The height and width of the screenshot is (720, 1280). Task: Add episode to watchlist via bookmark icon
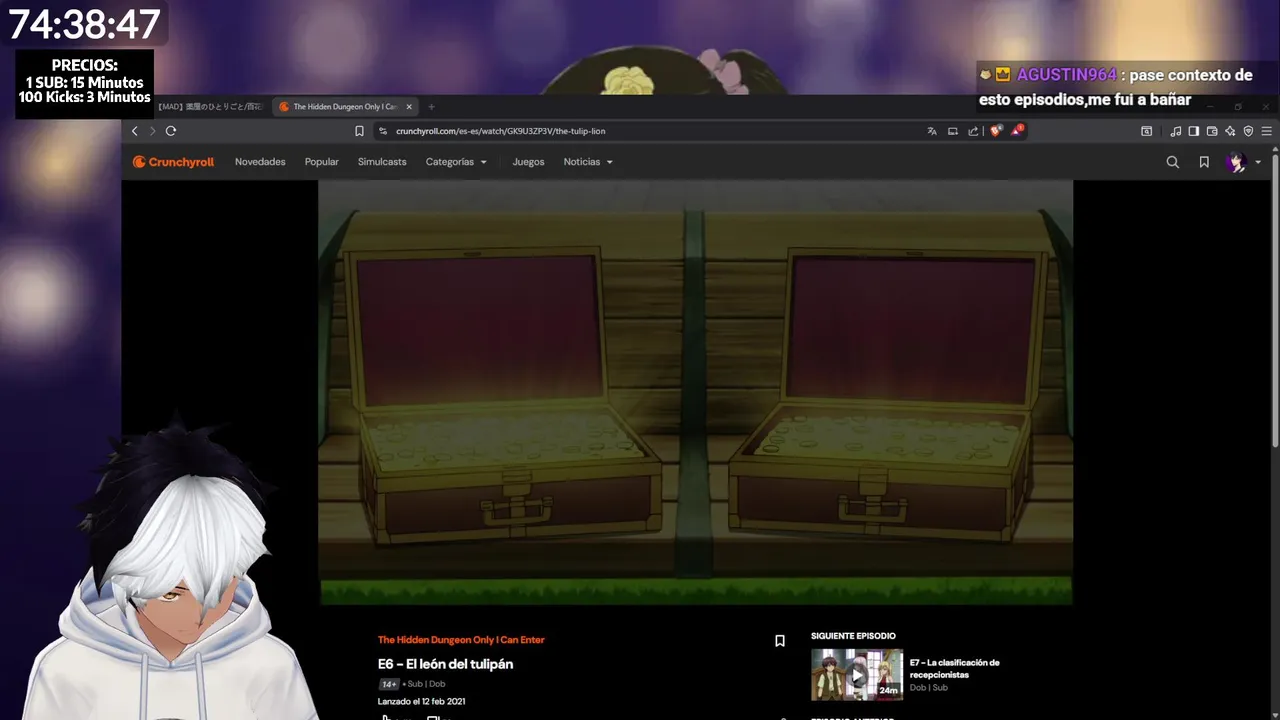click(x=780, y=641)
